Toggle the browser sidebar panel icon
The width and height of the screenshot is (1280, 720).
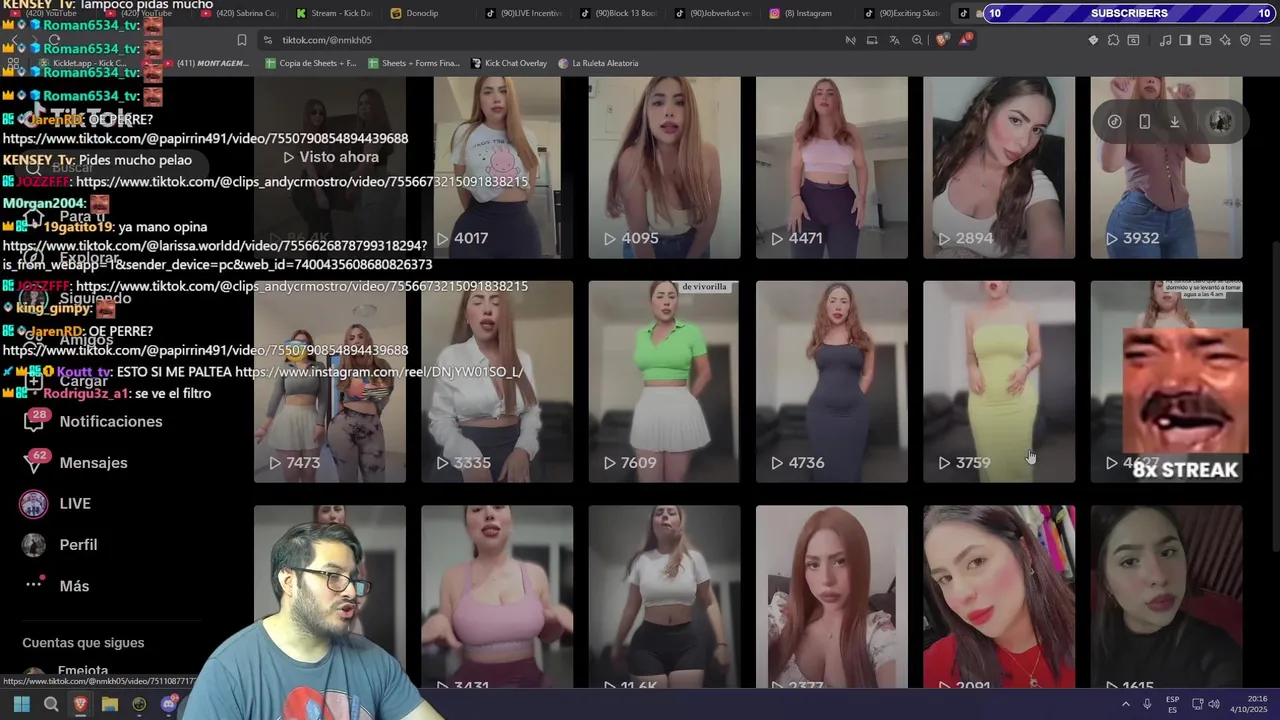pos(1185,40)
